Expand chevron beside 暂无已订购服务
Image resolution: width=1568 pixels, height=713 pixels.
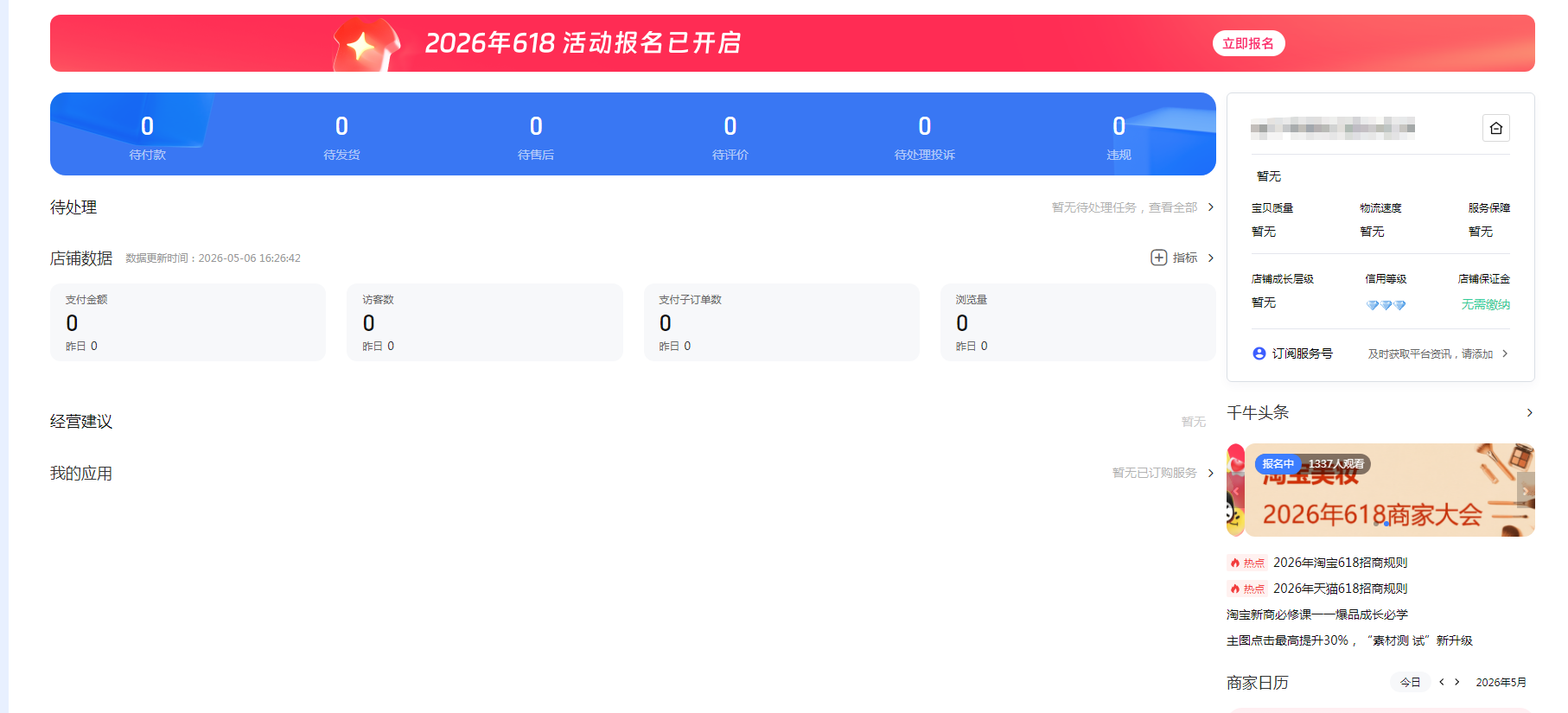point(1211,473)
